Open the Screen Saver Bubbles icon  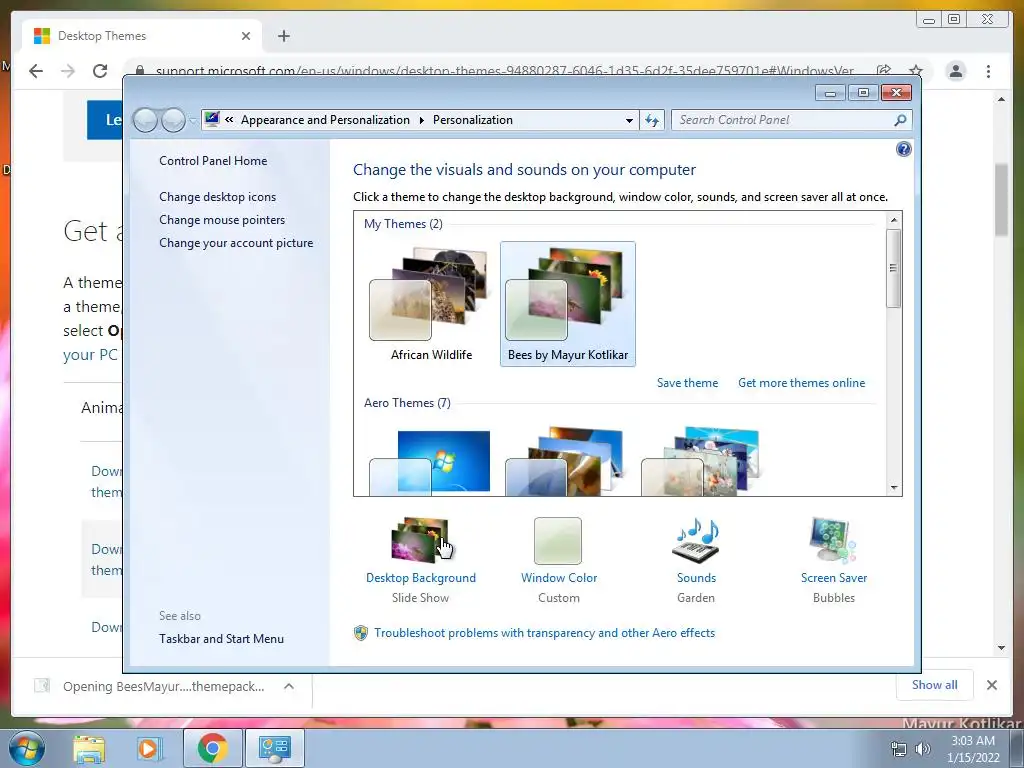pos(833,540)
